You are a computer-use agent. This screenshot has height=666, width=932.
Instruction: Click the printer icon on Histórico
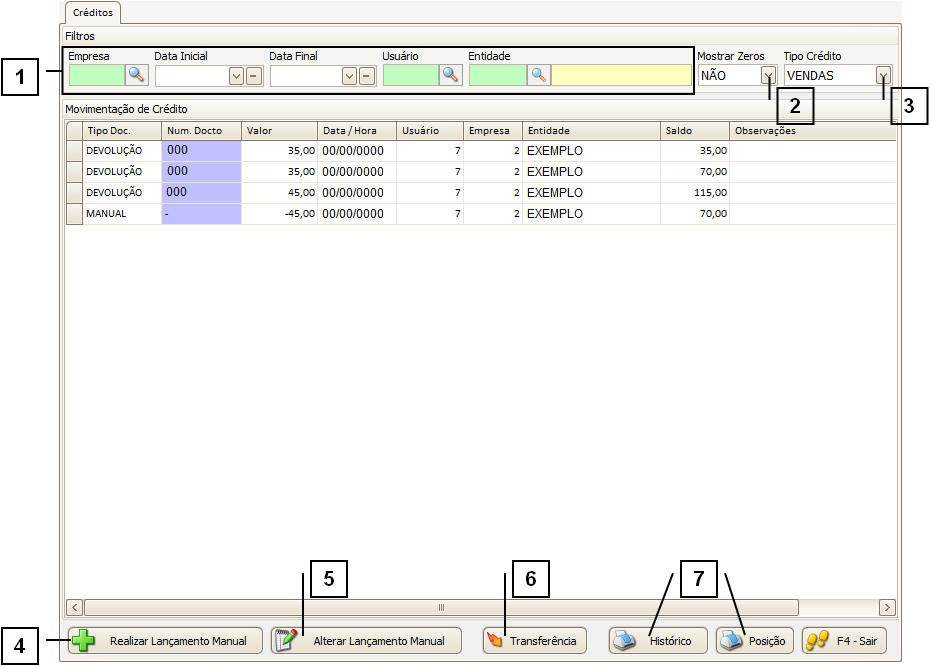626,640
